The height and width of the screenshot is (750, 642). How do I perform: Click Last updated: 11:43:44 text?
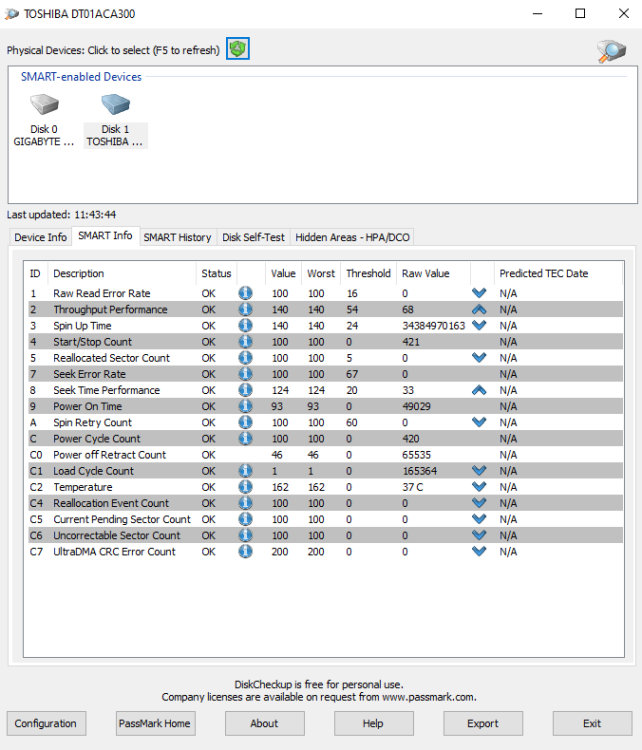(x=61, y=215)
